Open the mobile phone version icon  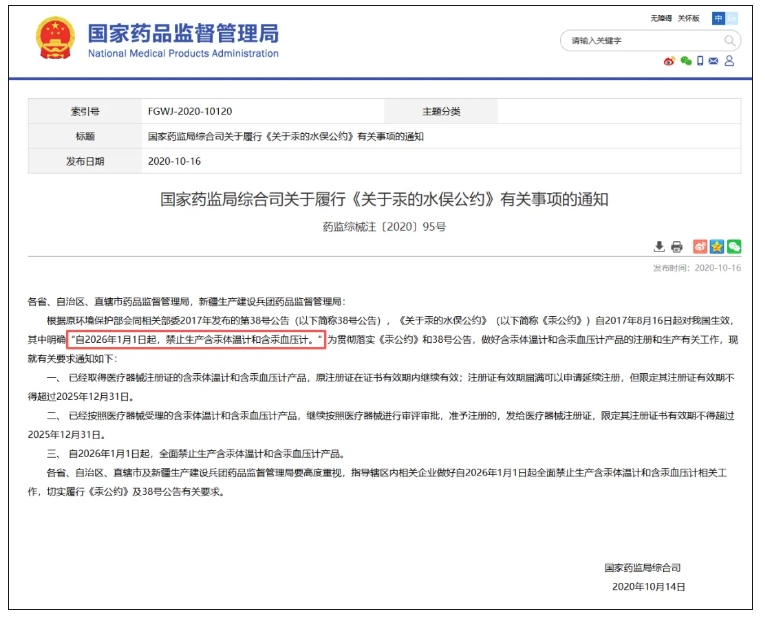(x=700, y=61)
